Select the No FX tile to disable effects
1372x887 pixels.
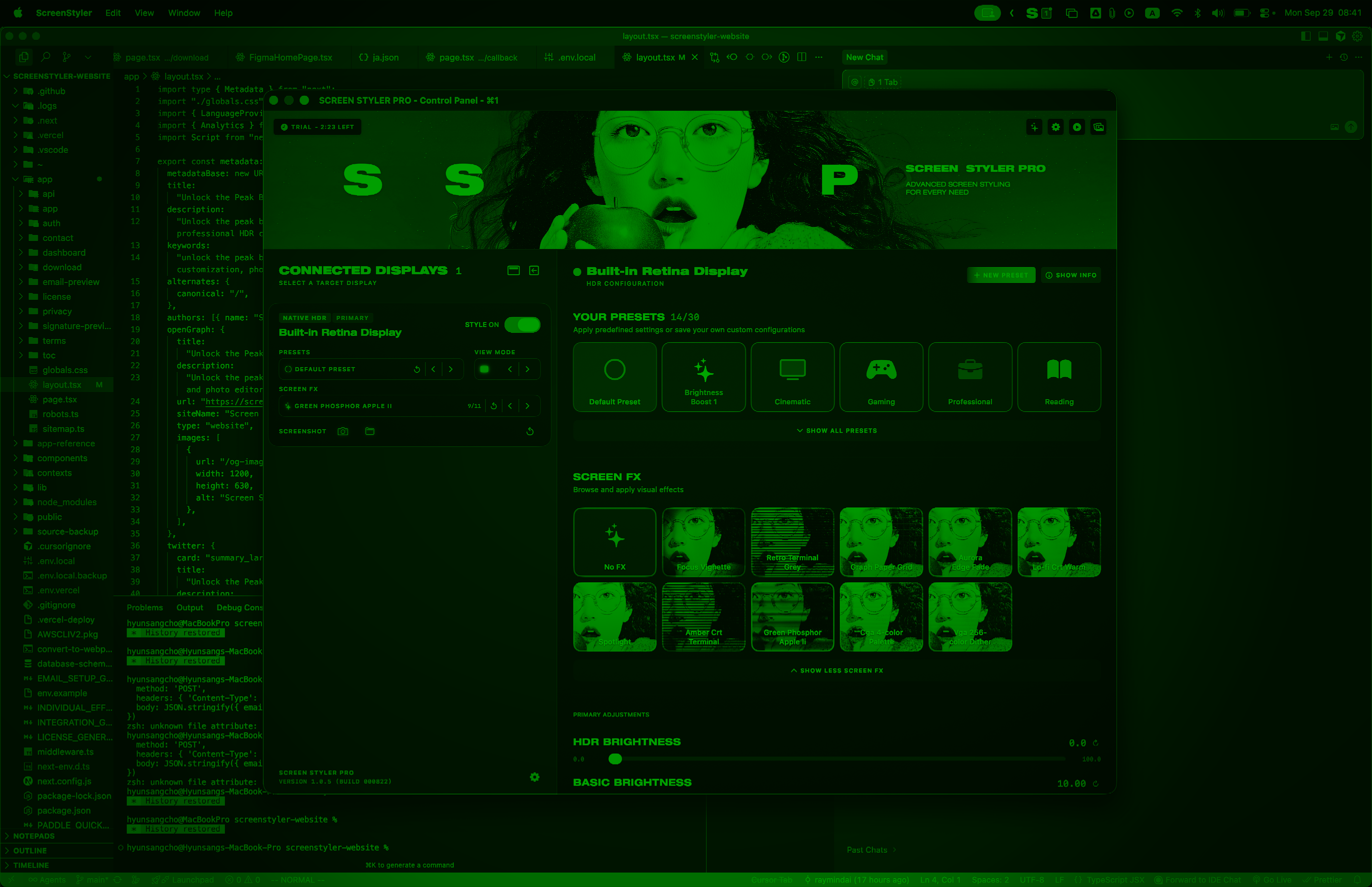614,541
